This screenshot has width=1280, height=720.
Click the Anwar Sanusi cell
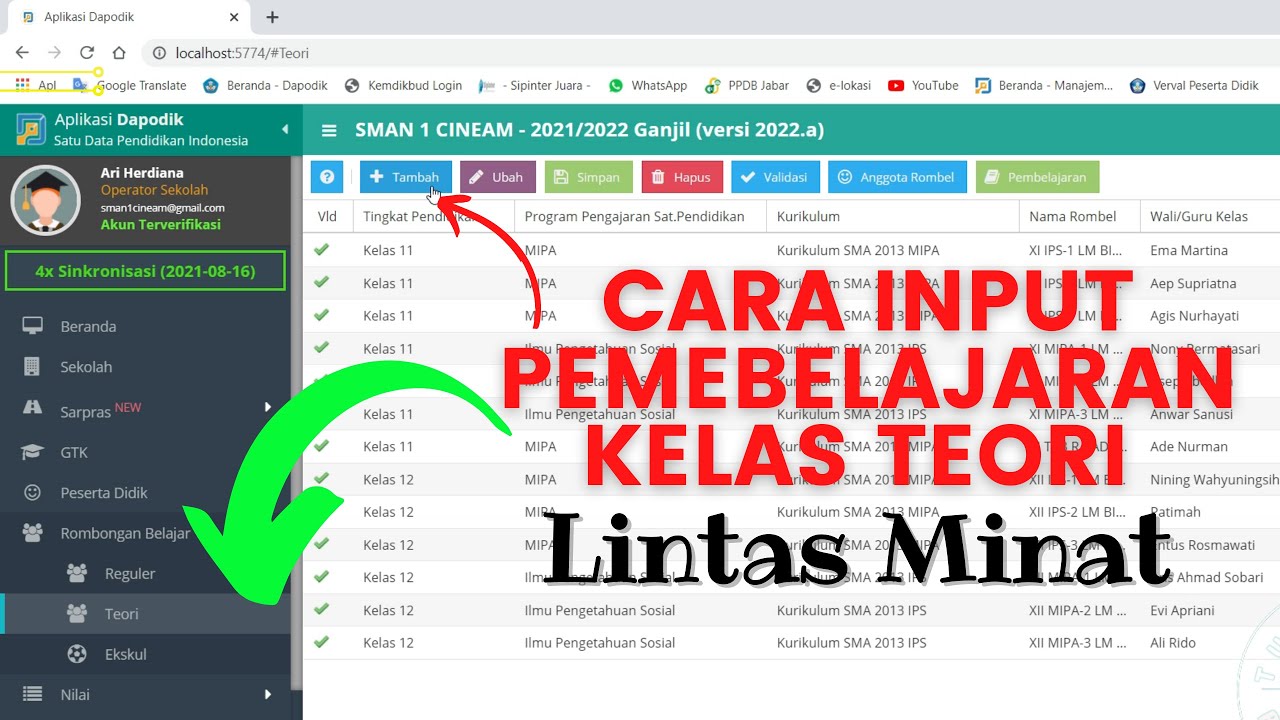(x=1191, y=414)
